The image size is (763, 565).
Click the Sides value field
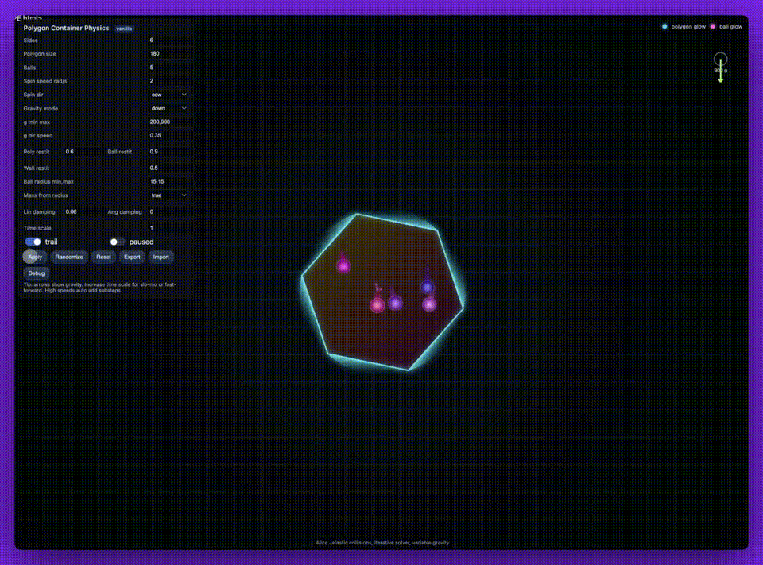pyautogui.click(x=168, y=40)
